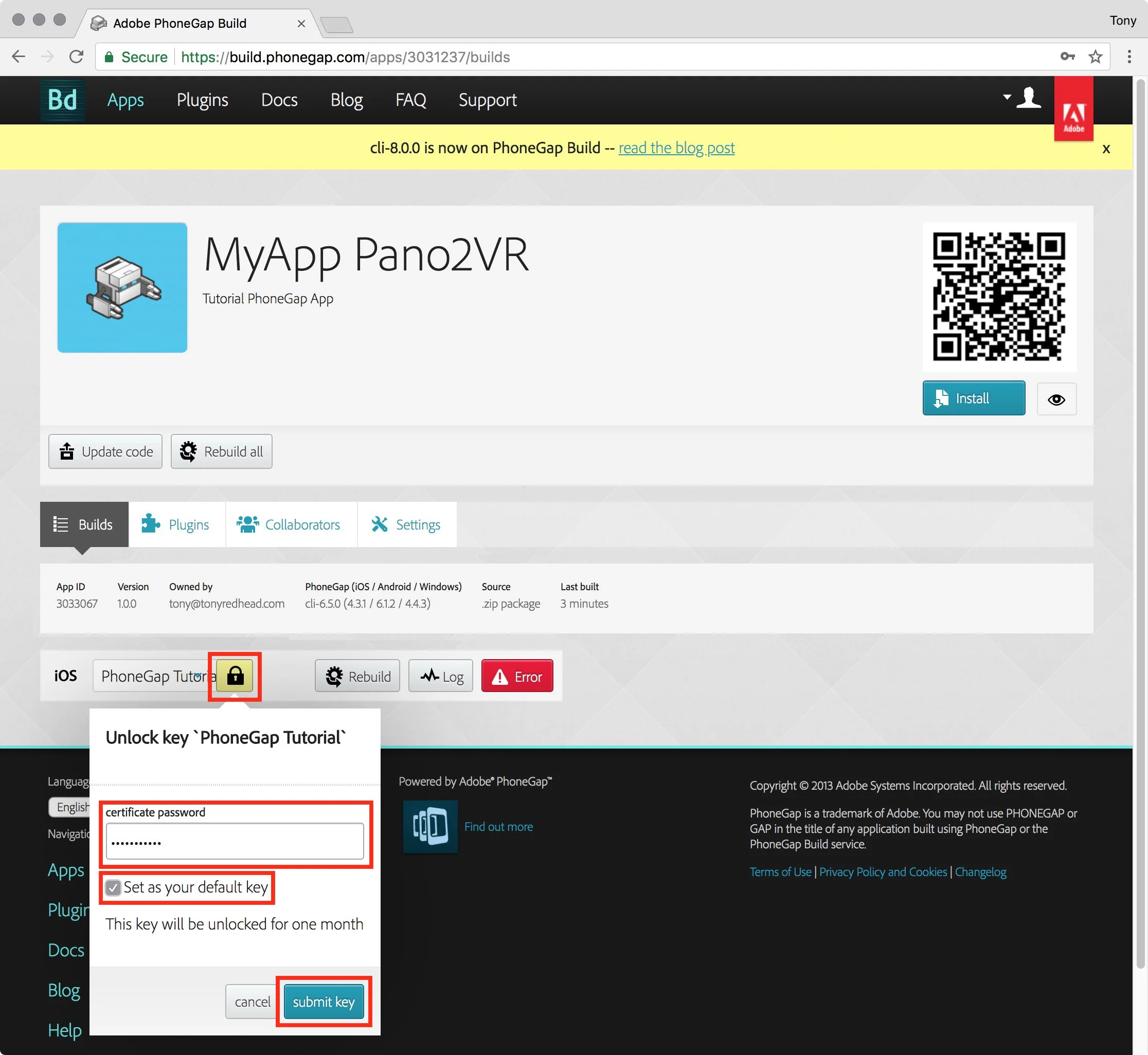Click the PhoneGap app icon in footer
The height and width of the screenshot is (1055, 1148).
point(430,826)
